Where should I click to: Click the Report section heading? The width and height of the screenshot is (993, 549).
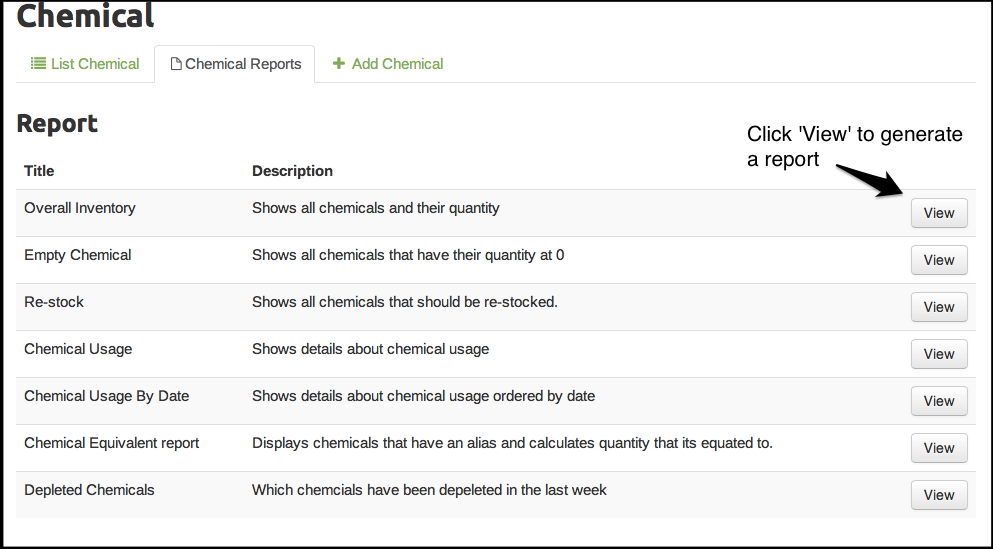57,124
